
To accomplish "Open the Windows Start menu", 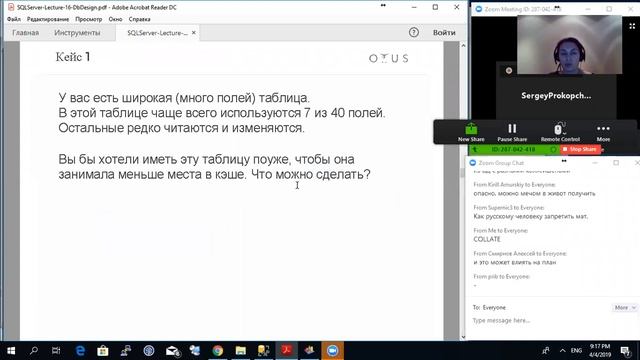I will pos(11,351).
